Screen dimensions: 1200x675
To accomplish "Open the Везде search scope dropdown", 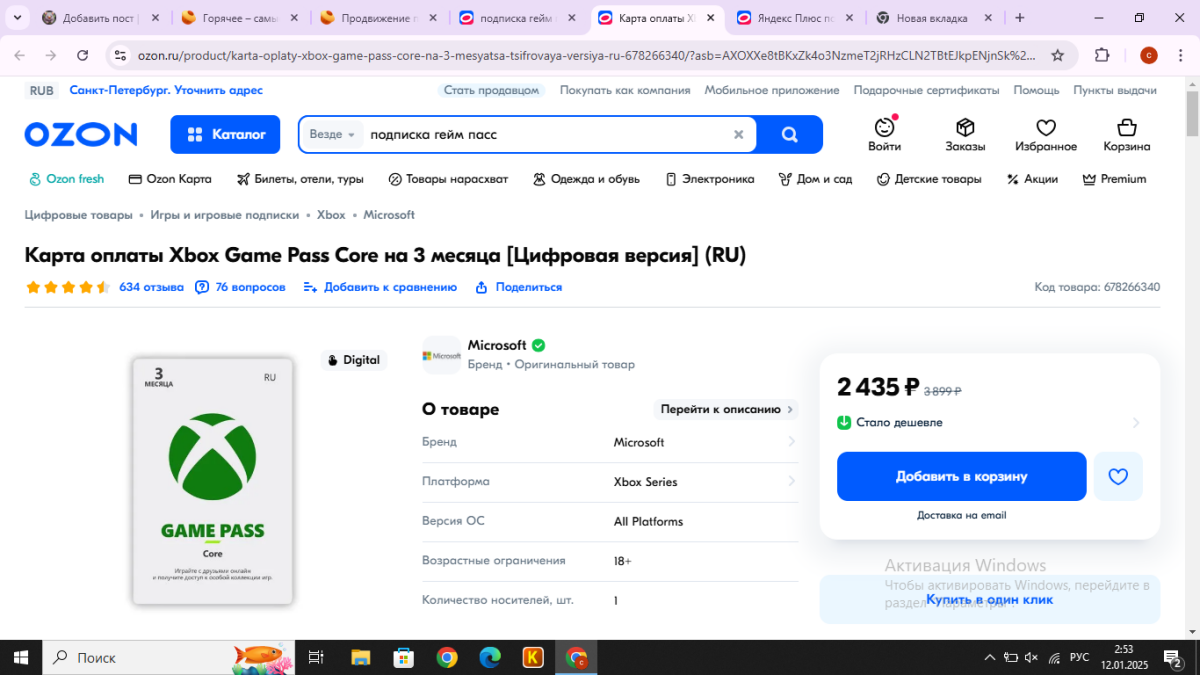I will tap(332, 134).
